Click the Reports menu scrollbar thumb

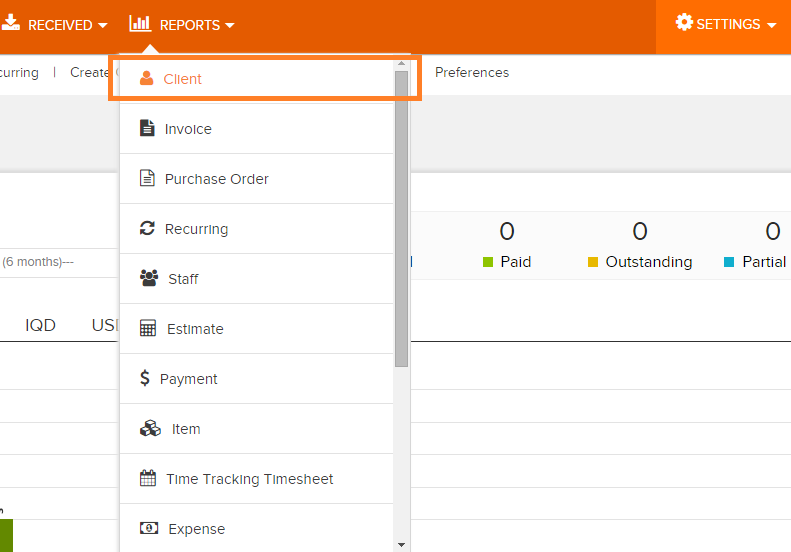click(x=402, y=219)
